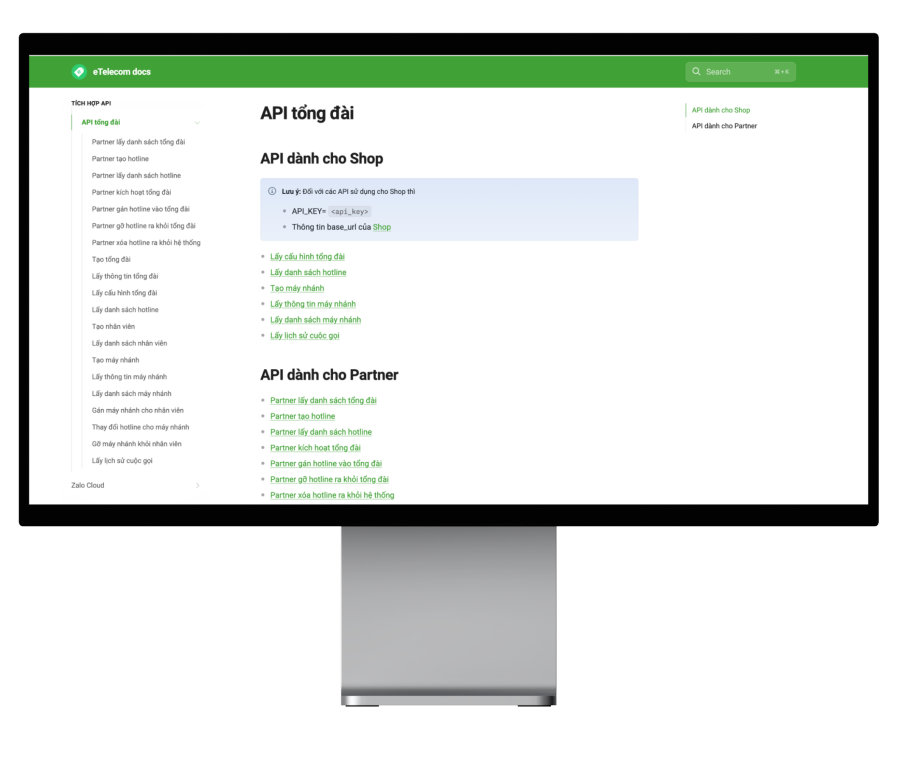Open the Lấy cấu hình tổng đài link
The image size is (900, 768).
[307, 257]
